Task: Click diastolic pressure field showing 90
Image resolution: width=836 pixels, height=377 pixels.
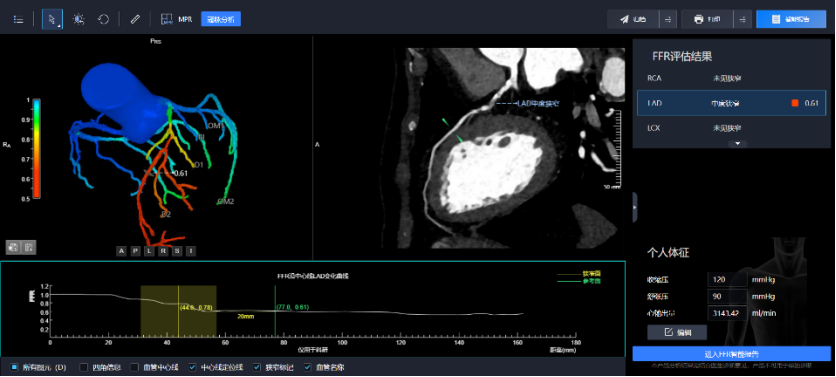Action: [727, 296]
